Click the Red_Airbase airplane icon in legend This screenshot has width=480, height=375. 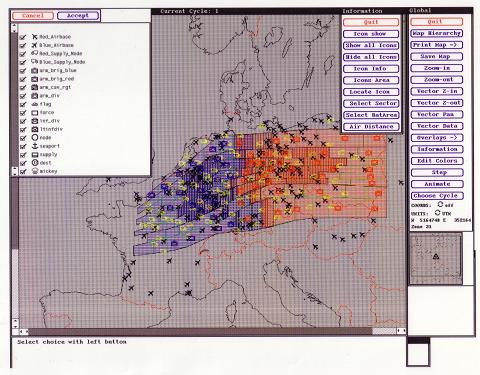tap(34, 37)
